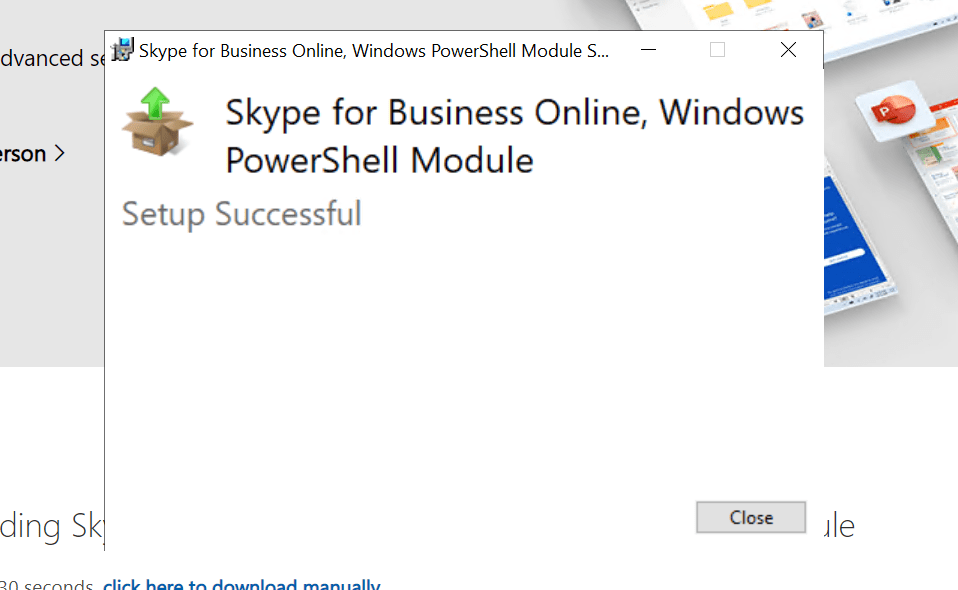The width and height of the screenshot is (958, 590).
Task: Click the partially hidden 'ding Sk' page heading
Action: pos(50,526)
